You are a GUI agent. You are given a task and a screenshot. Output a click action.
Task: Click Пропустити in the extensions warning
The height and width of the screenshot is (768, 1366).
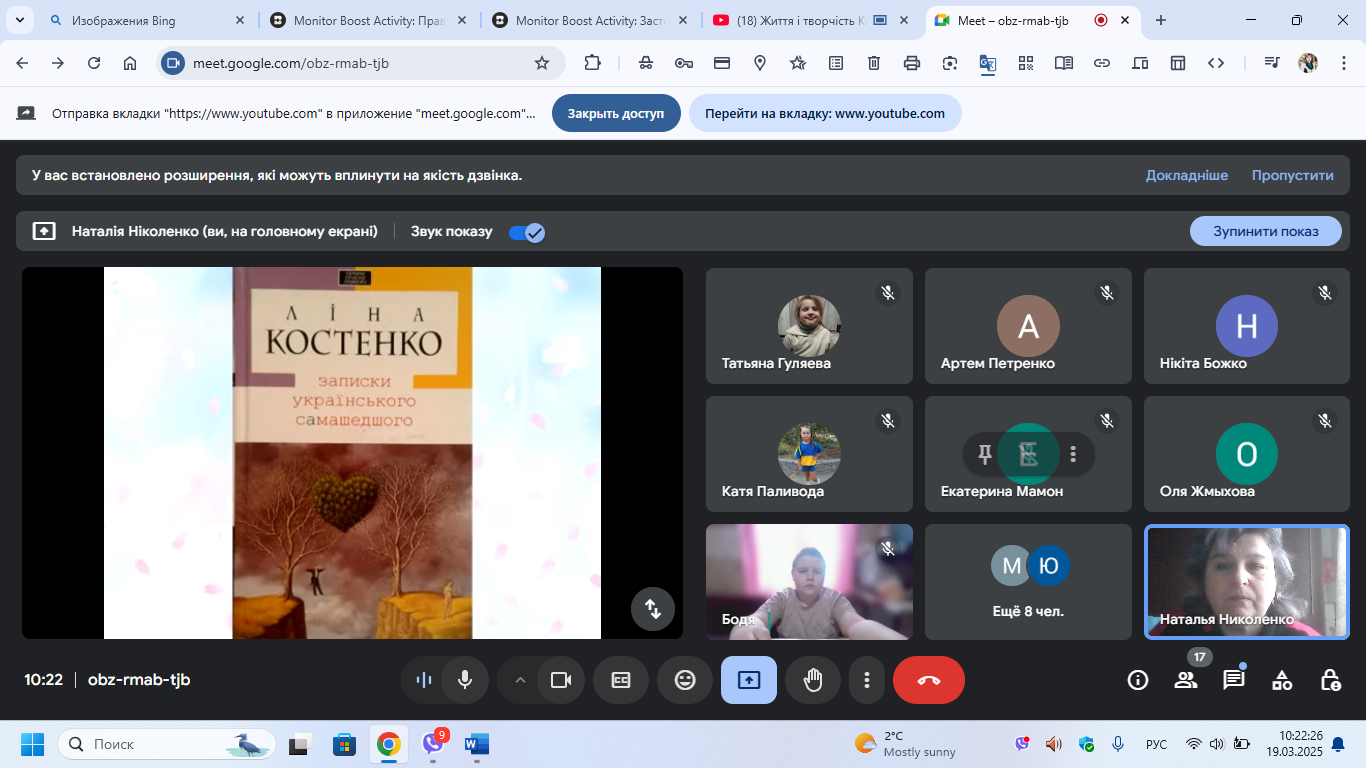click(1293, 175)
